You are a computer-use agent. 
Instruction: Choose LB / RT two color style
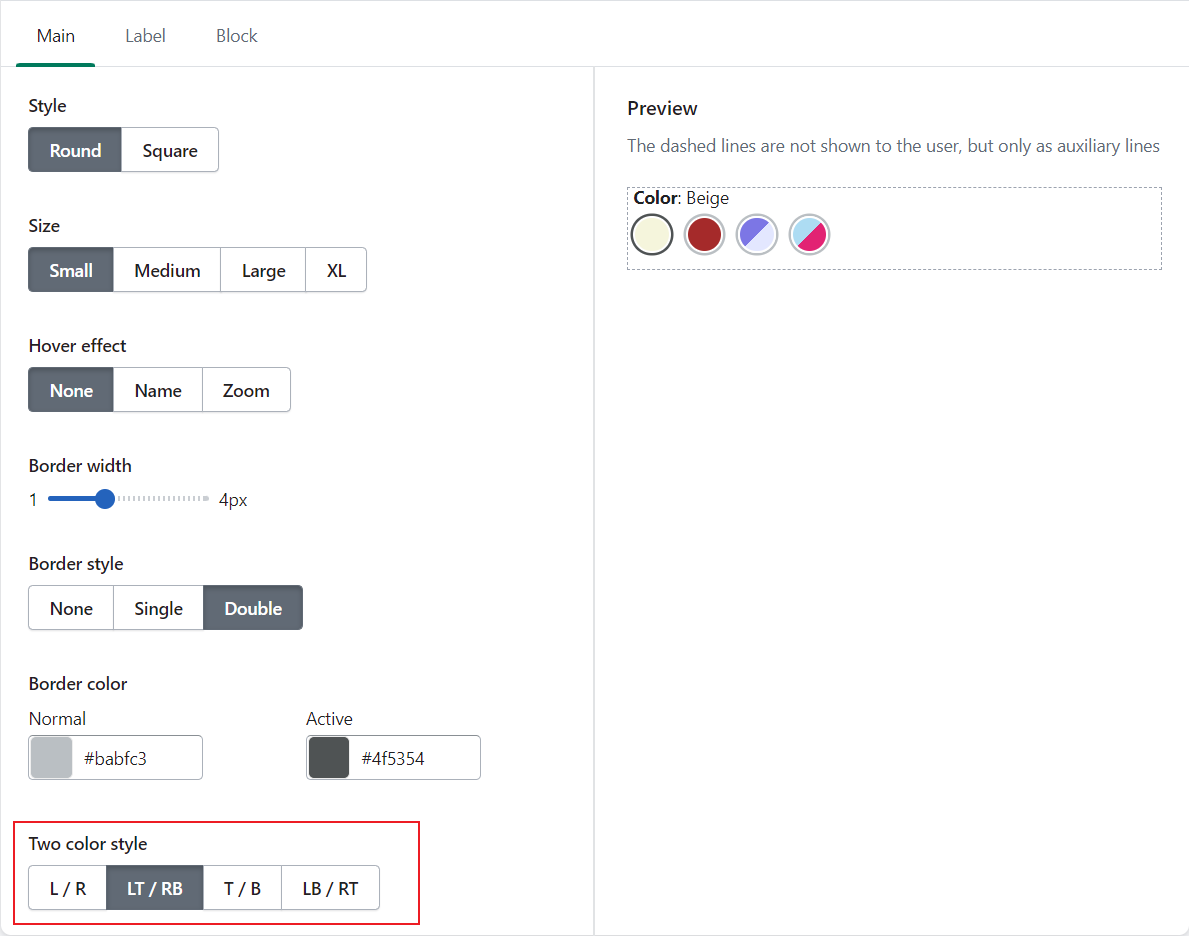click(330, 889)
